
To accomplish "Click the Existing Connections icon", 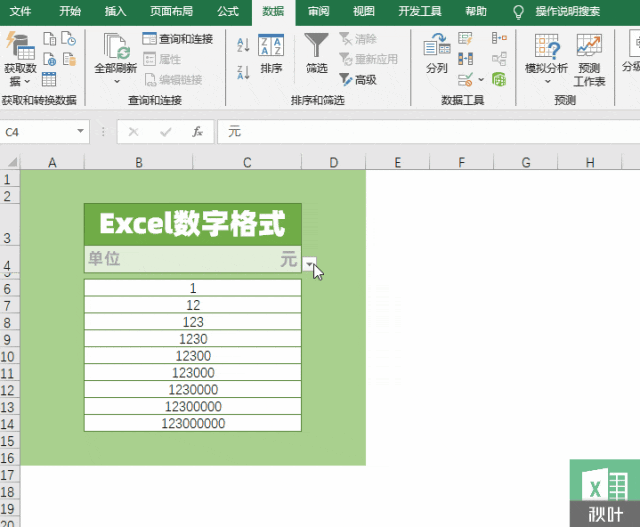I will click(x=69, y=60).
